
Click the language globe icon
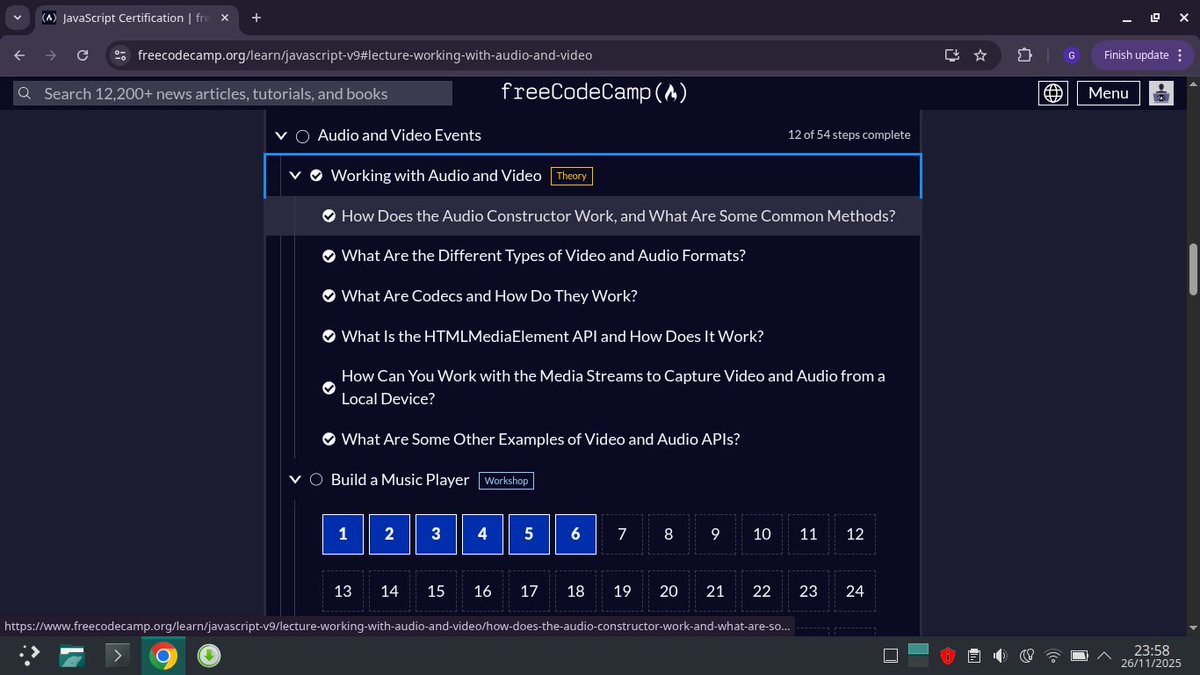point(1052,93)
